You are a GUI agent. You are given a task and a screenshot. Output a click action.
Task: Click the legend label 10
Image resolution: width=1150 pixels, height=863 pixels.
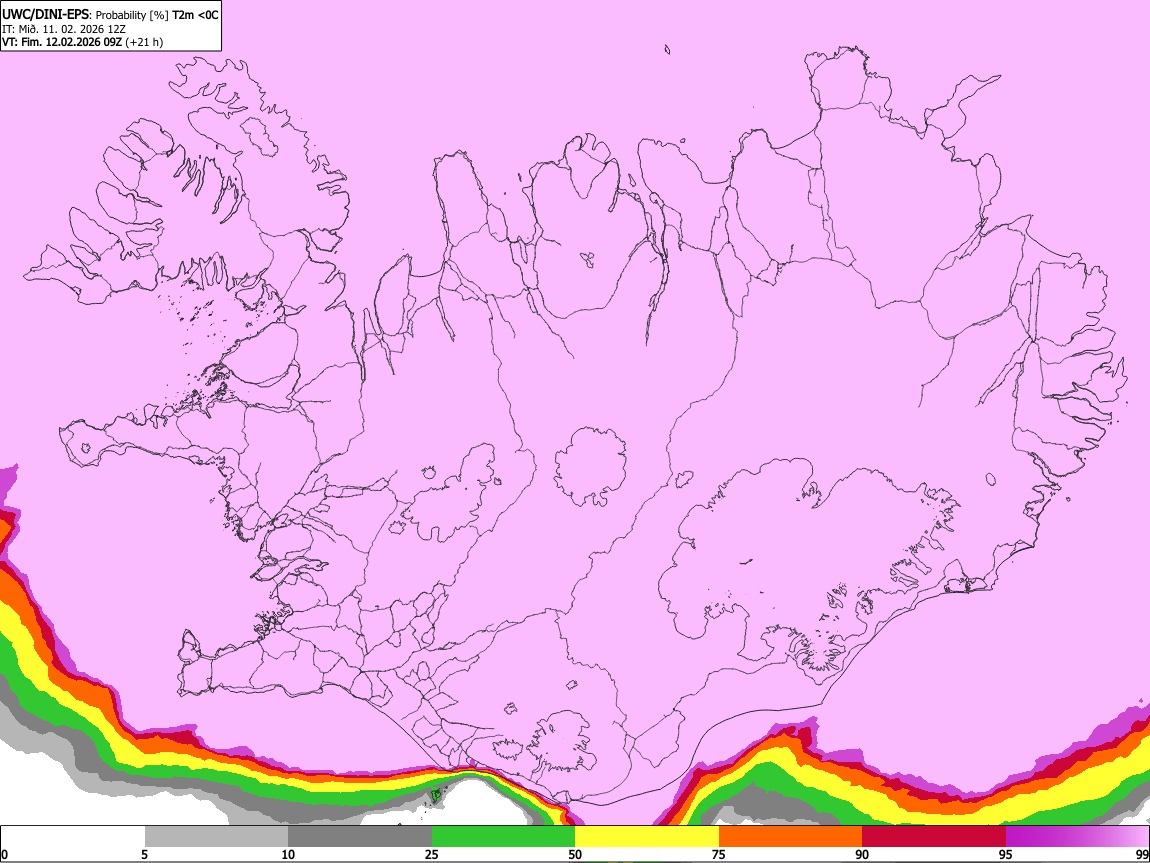tap(288, 854)
